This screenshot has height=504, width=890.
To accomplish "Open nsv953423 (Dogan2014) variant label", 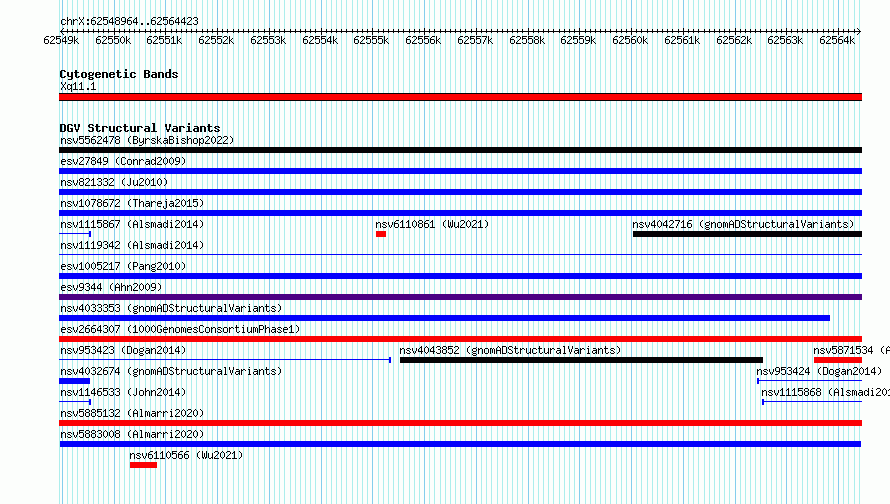I will [123, 350].
